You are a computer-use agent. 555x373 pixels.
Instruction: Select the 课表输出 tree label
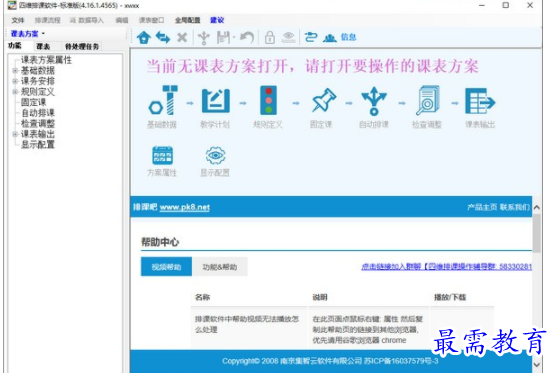[38, 134]
